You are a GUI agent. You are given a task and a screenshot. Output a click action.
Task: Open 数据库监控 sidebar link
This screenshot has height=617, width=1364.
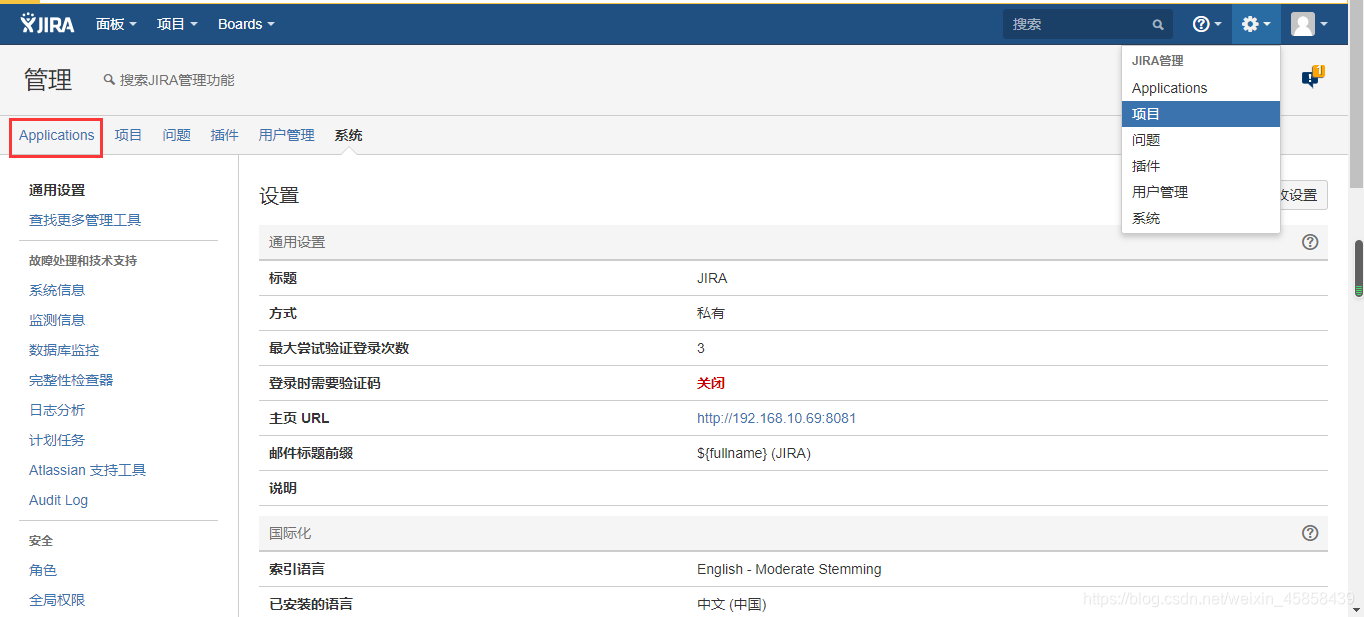click(64, 350)
